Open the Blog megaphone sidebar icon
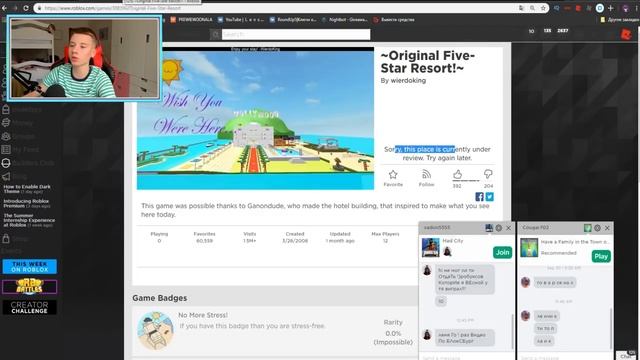Screen dimensions: 640x360 [x=6, y=176]
